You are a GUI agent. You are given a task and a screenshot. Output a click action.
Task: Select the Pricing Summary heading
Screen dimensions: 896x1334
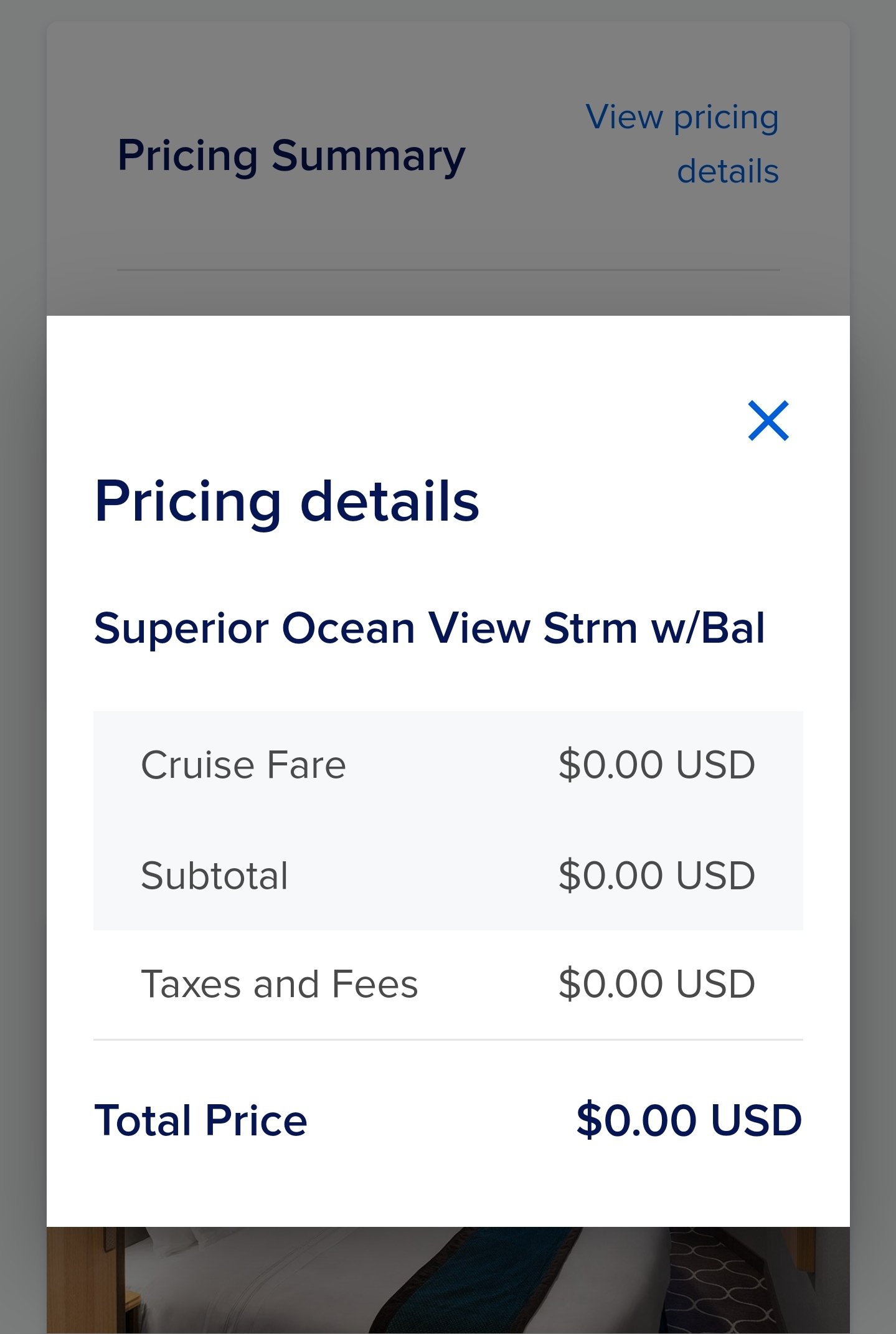[x=291, y=156]
